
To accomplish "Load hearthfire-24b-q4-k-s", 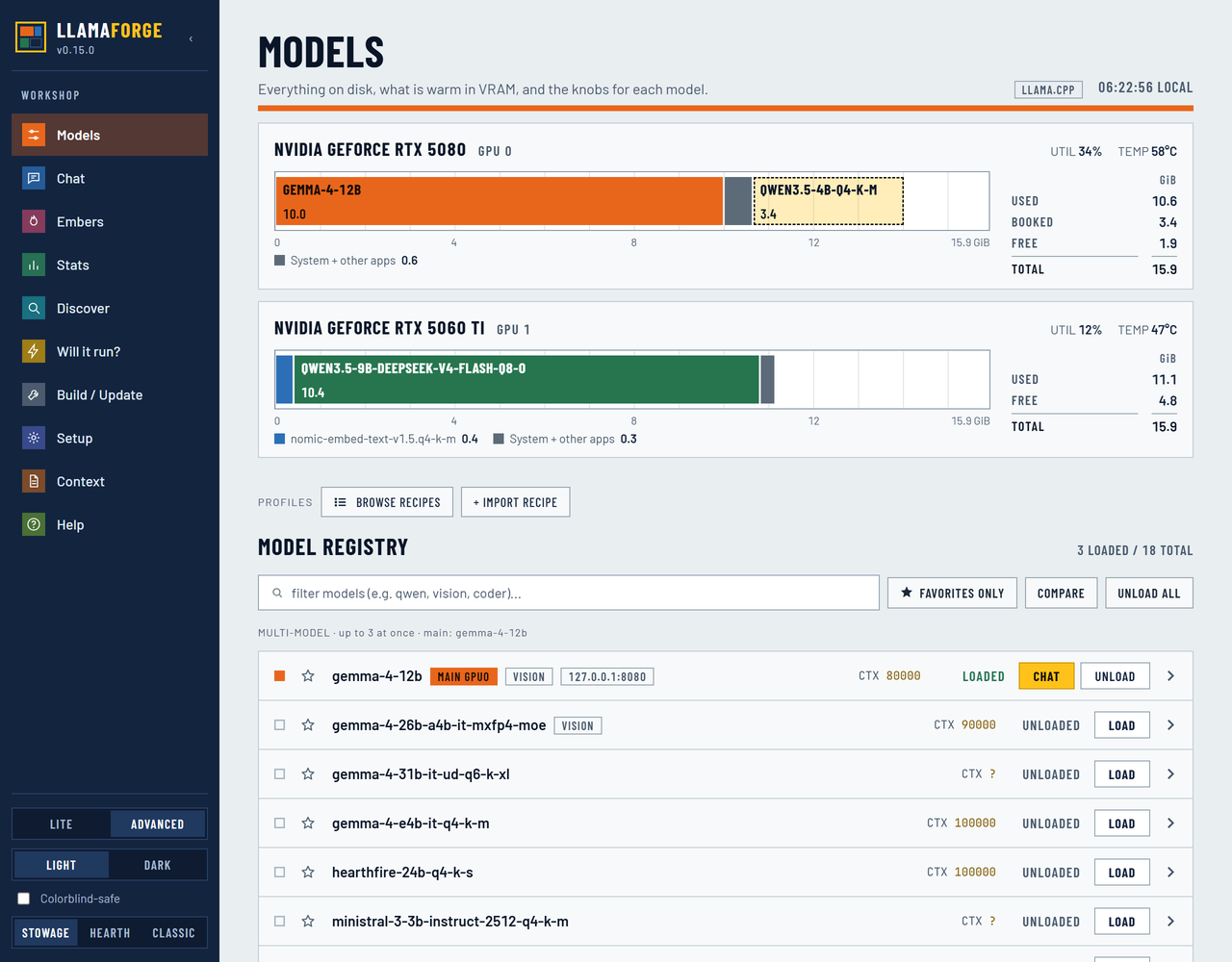I will tap(1122, 873).
